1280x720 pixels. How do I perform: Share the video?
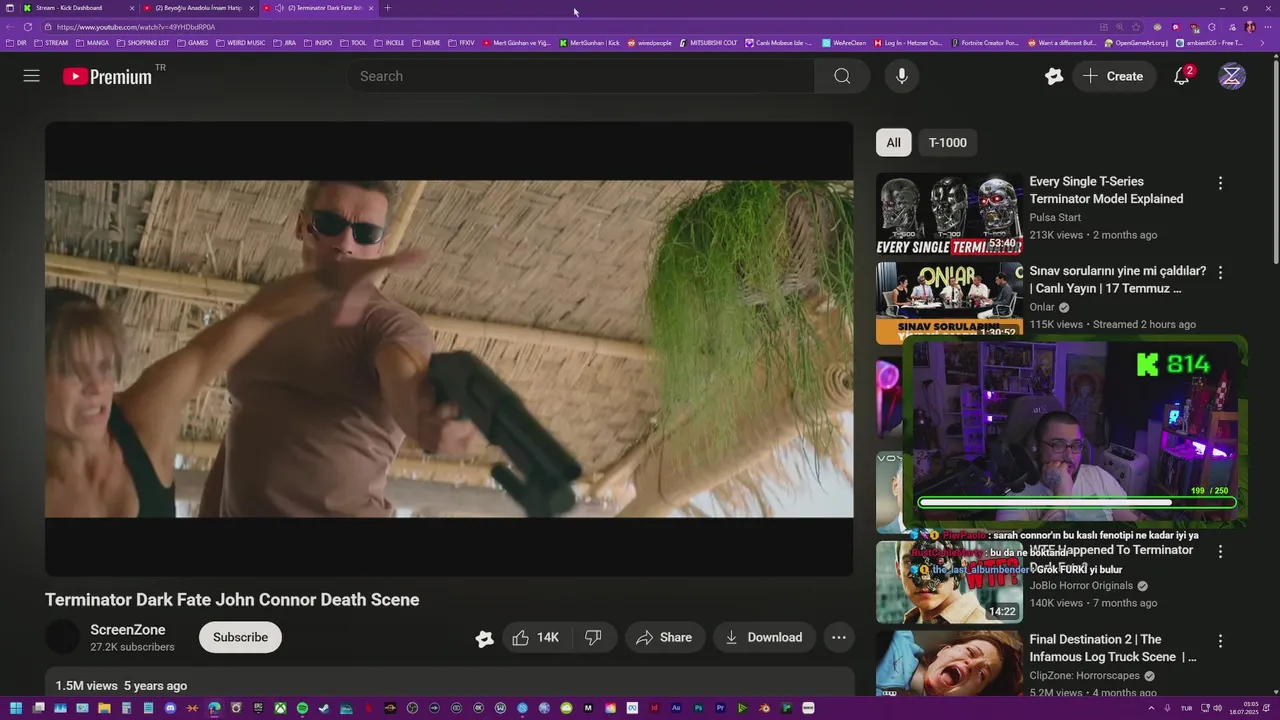665,637
